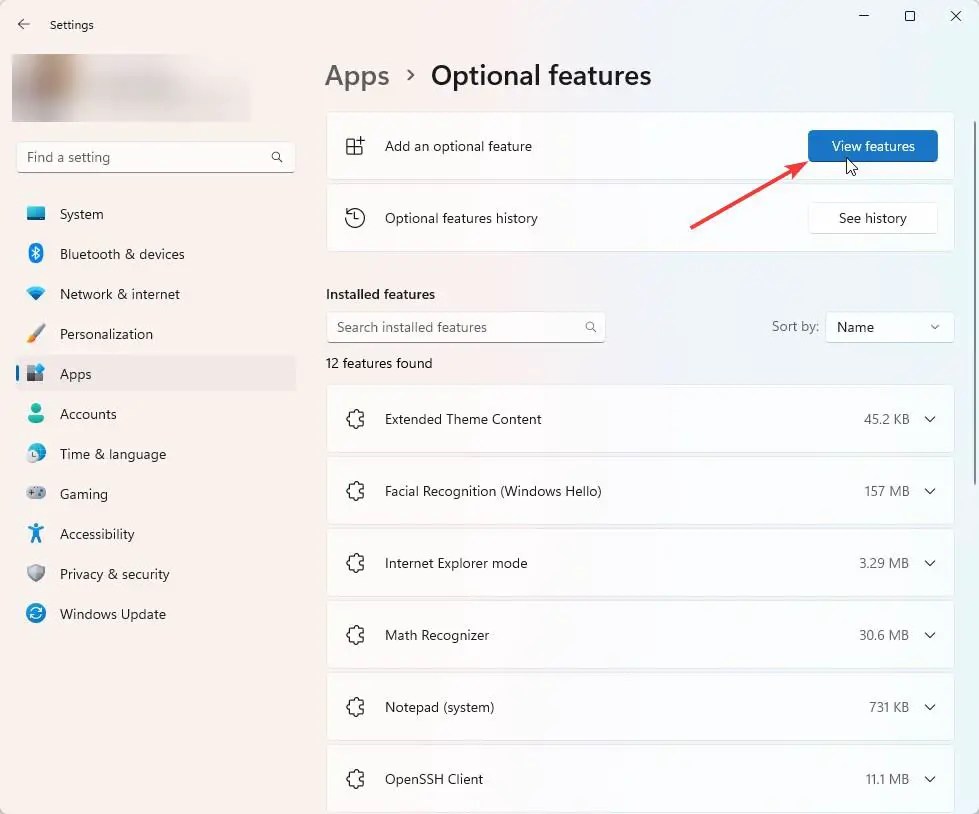Click the Personalization paintbrush icon
Screen dimensions: 979x814
click(36, 334)
